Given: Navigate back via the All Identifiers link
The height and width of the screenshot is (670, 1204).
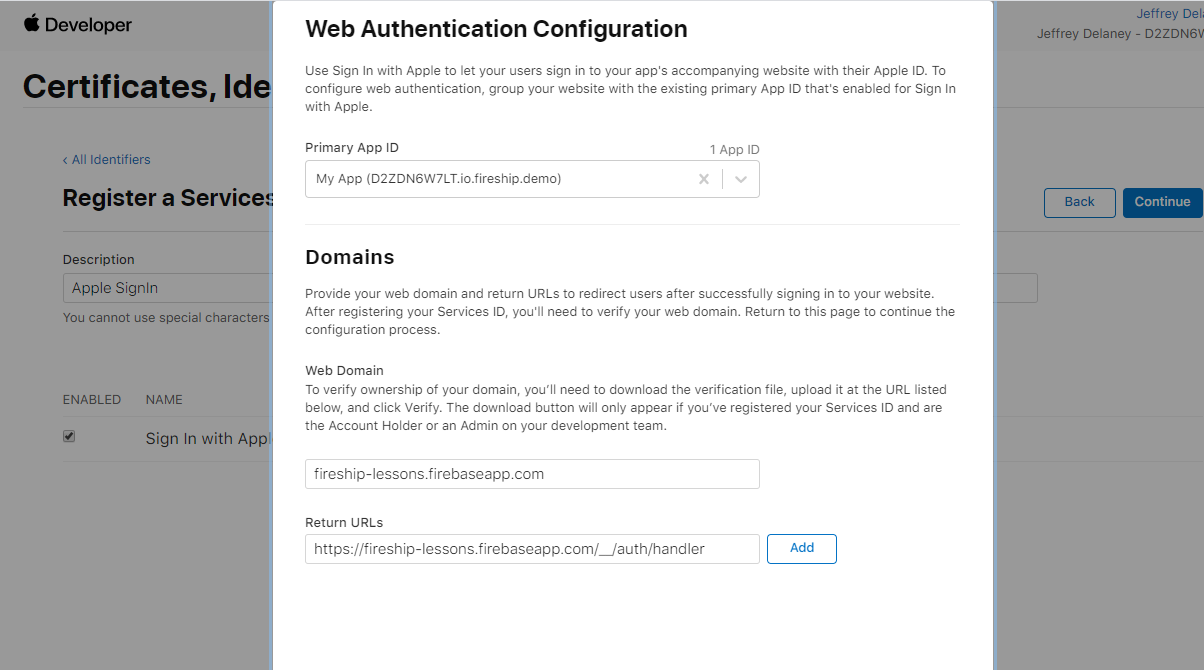Looking at the screenshot, I should click(106, 159).
